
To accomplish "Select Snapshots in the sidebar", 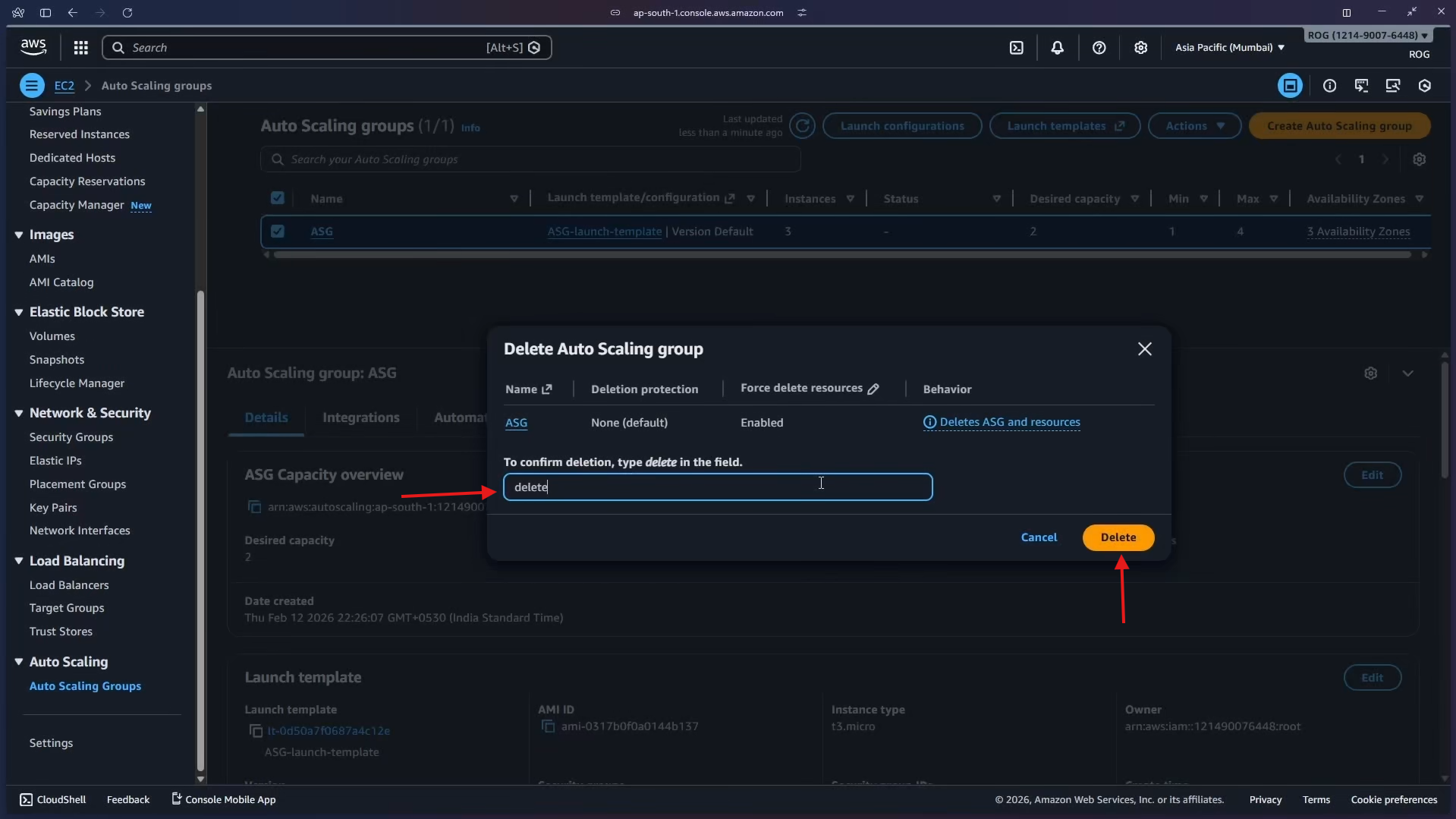I will 57,359.
